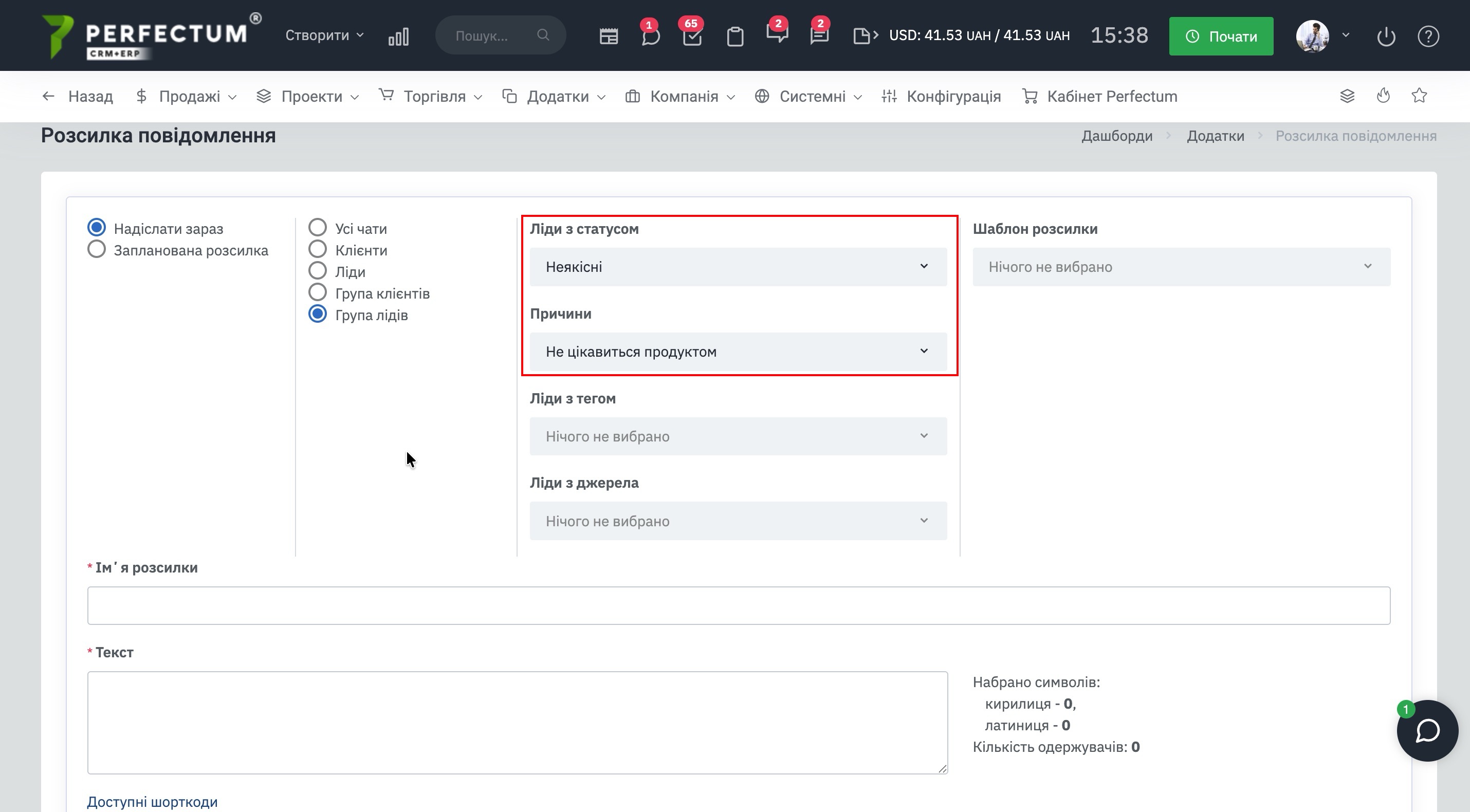The width and height of the screenshot is (1470, 812).
Task: Open tasks checklist icon with 65 badge
Action: tap(692, 36)
